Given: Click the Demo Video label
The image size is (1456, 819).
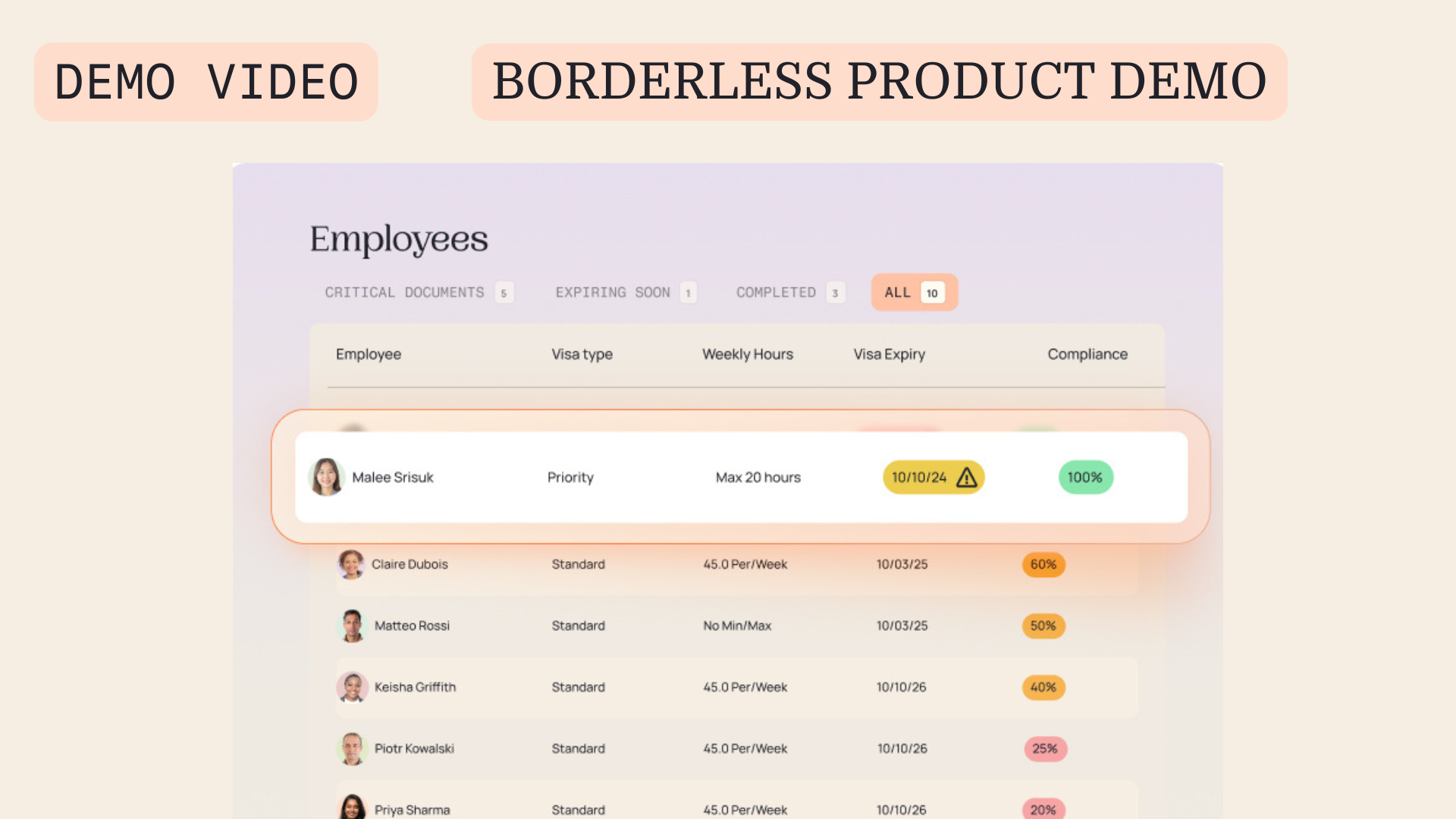Looking at the screenshot, I should point(206,82).
